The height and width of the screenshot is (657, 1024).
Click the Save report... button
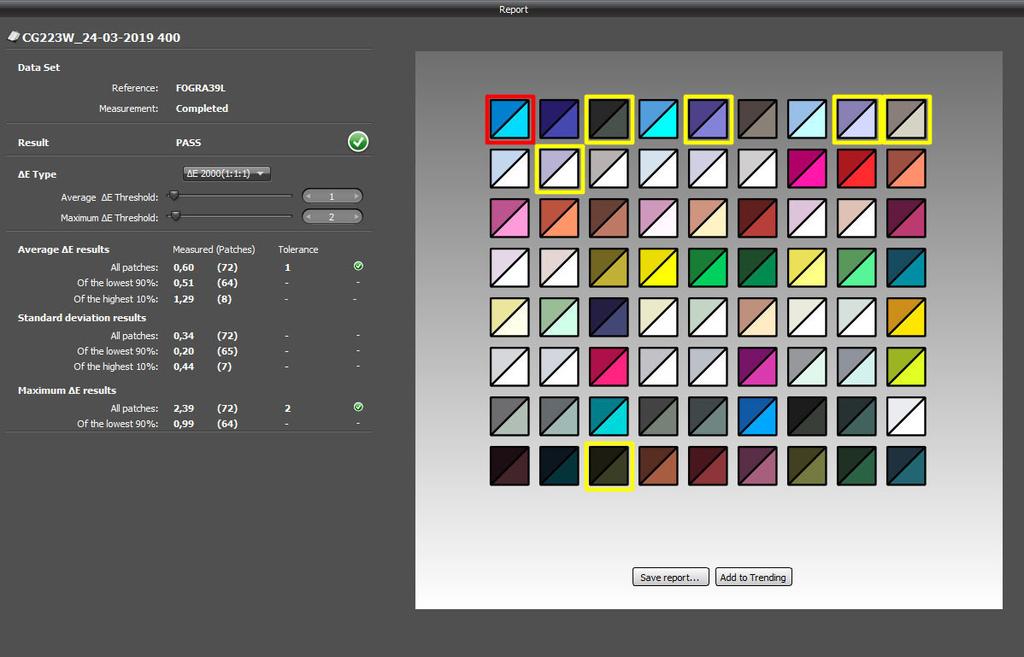tap(670, 577)
